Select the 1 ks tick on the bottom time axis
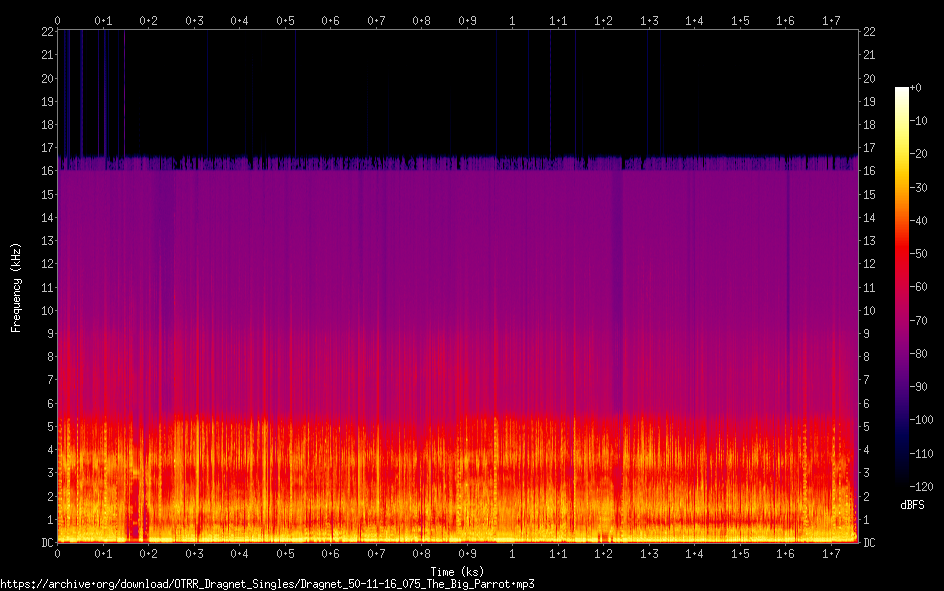Viewport: 944px width, 591px height. (513, 553)
